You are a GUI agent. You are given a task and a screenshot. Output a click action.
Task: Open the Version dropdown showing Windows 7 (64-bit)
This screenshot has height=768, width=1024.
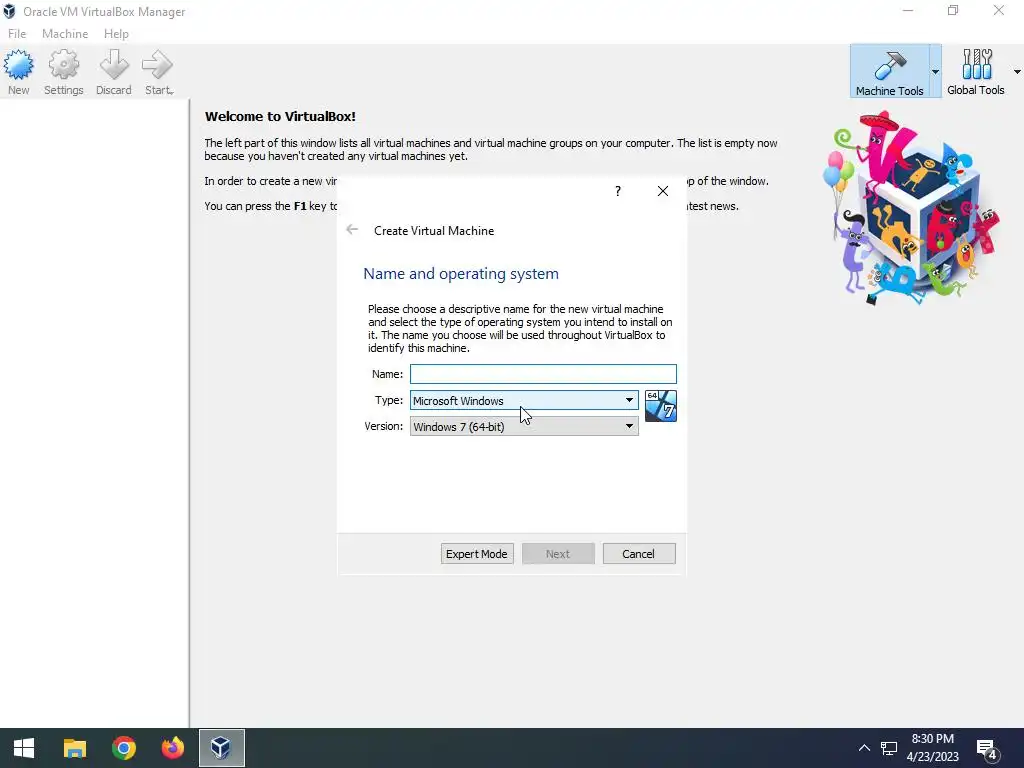click(x=524, y=426)
